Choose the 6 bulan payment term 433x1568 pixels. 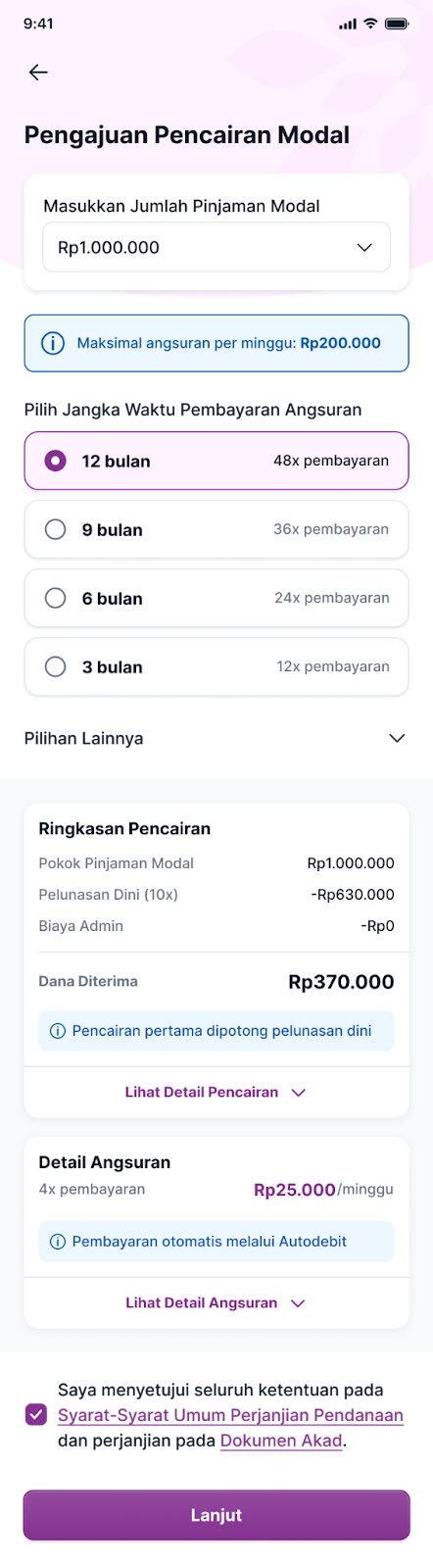click(216, 598)
